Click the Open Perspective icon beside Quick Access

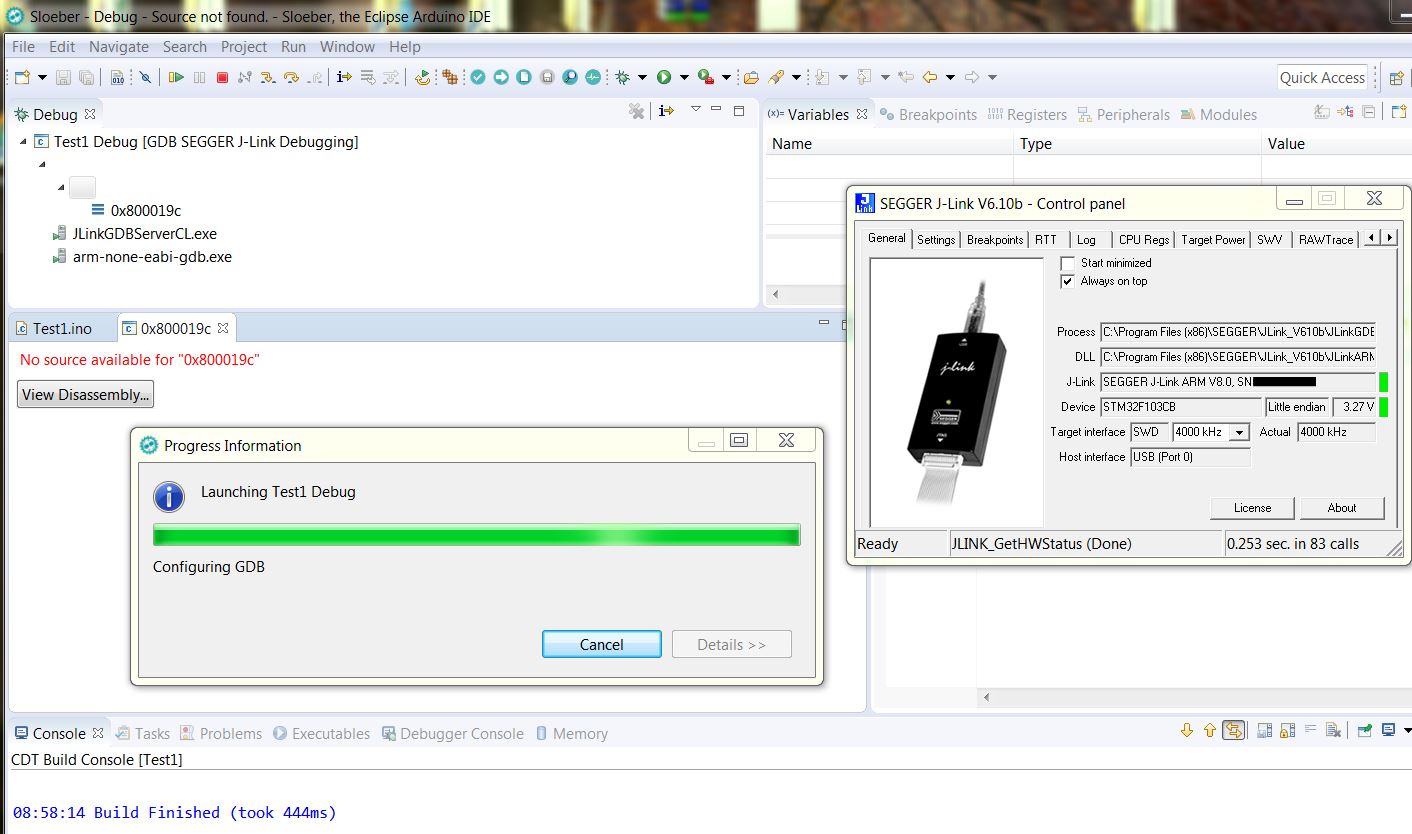1396,78
